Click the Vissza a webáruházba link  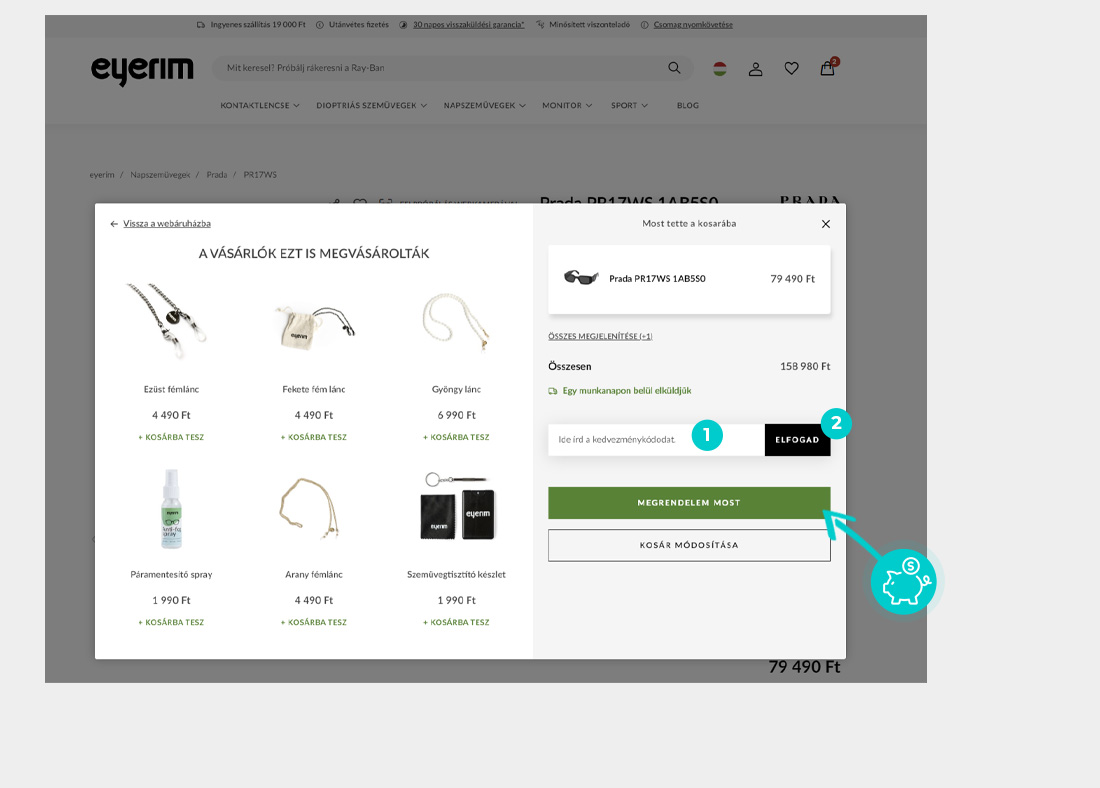(167, 224)
